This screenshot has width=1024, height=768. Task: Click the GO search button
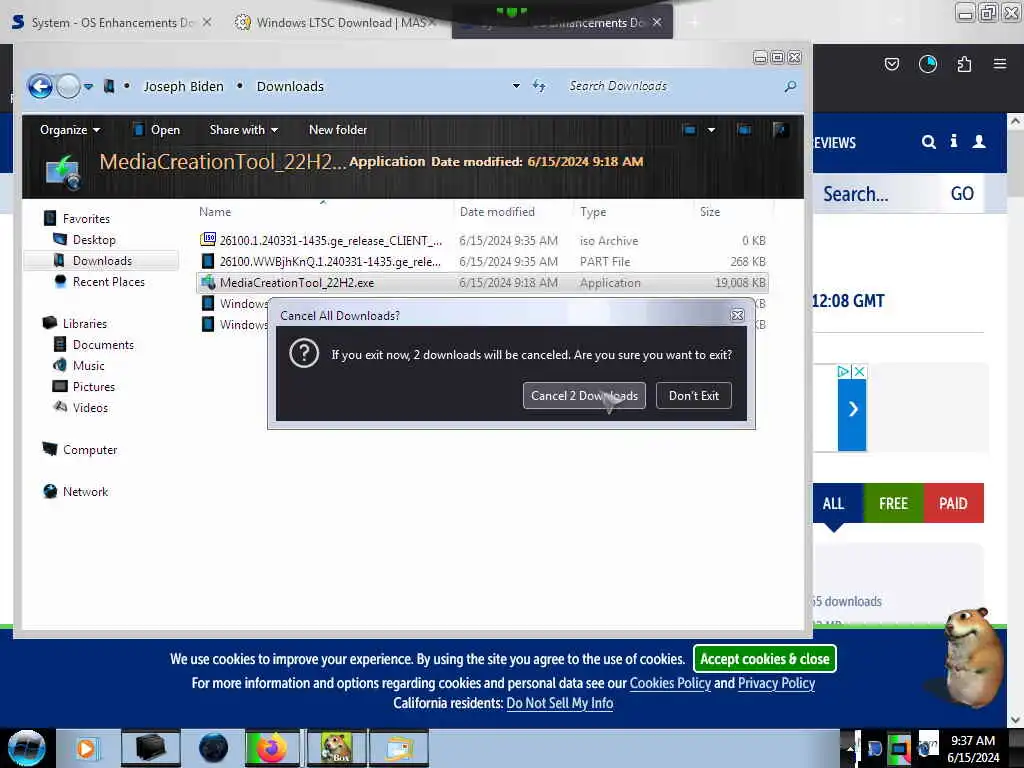pos(962,193)
